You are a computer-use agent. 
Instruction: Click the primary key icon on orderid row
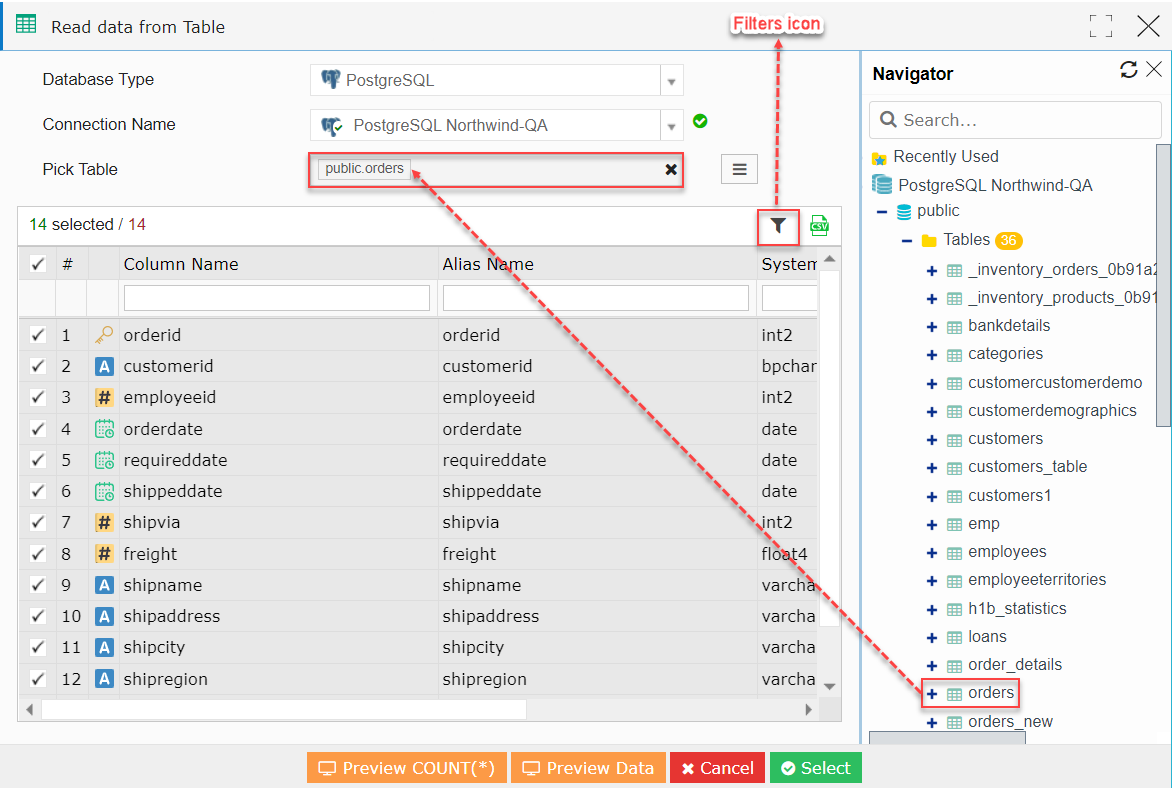coord(104,335)
